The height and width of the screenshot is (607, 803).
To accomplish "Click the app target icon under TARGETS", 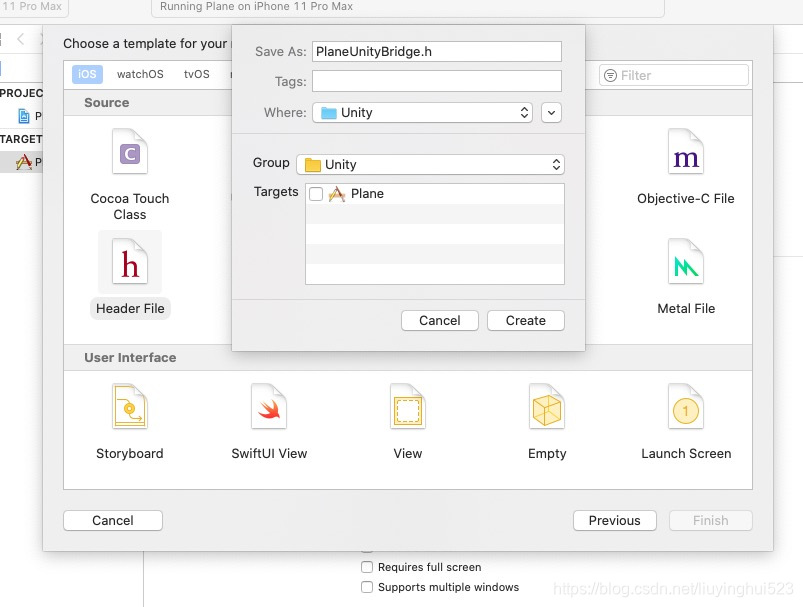I will (24, 162).
